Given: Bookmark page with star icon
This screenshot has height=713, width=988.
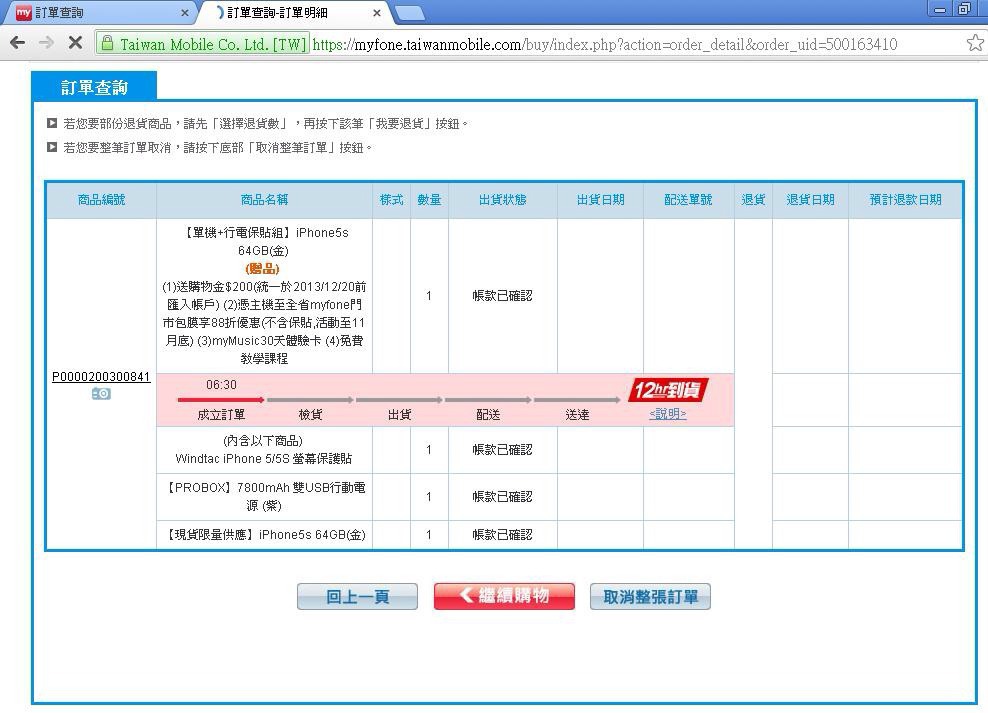Looking at the screenshot, I should (x=975, y=43).
